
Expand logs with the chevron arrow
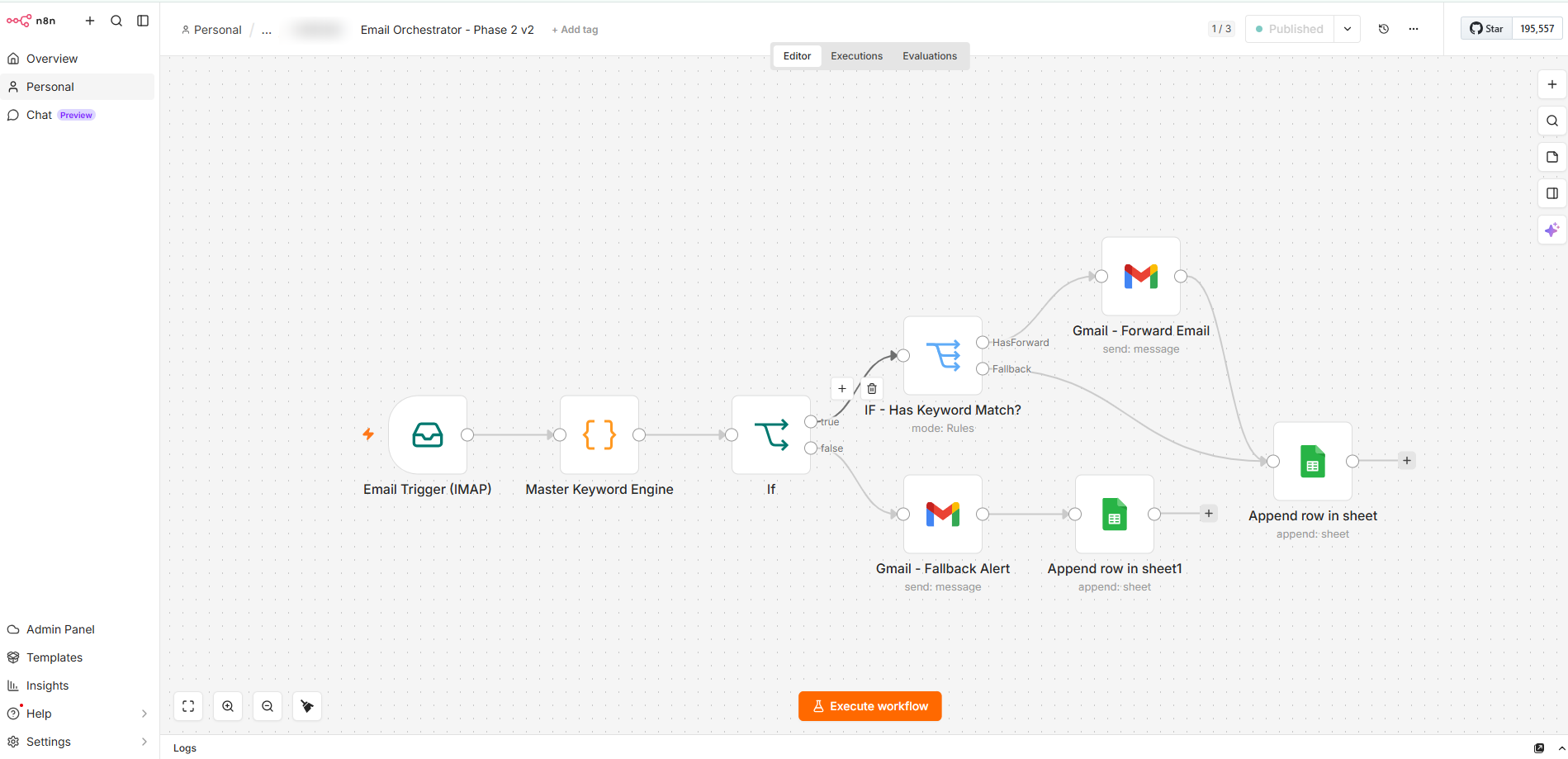pos(1561,748)
